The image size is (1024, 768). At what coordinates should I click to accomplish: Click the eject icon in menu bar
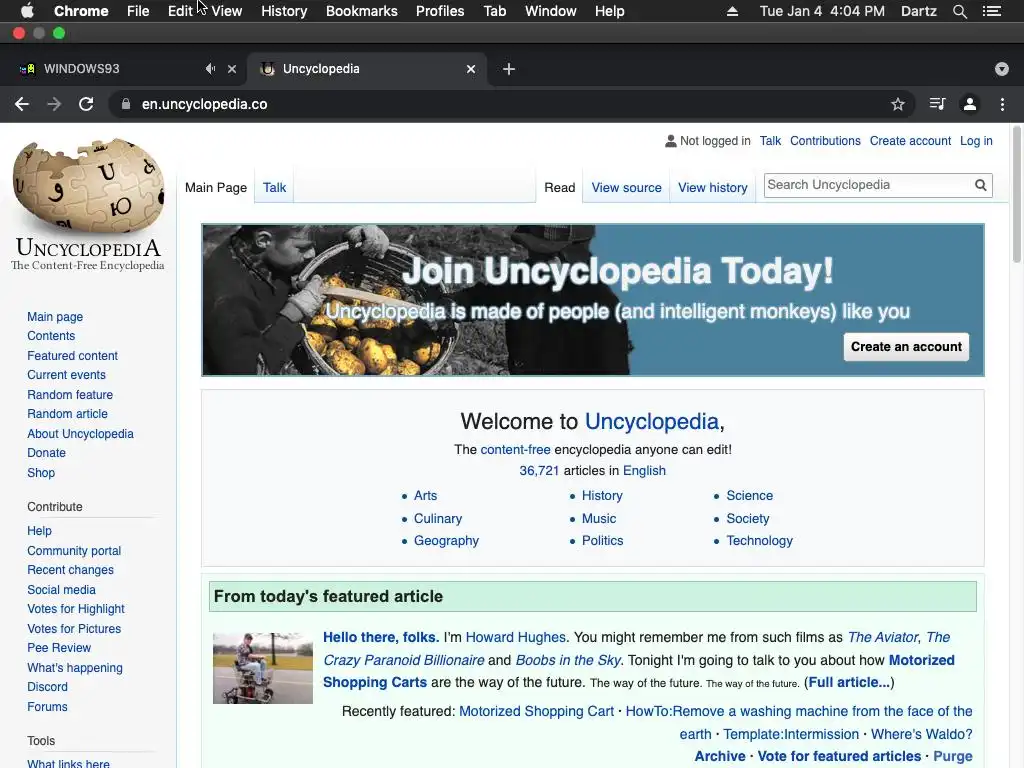point(733,11)
